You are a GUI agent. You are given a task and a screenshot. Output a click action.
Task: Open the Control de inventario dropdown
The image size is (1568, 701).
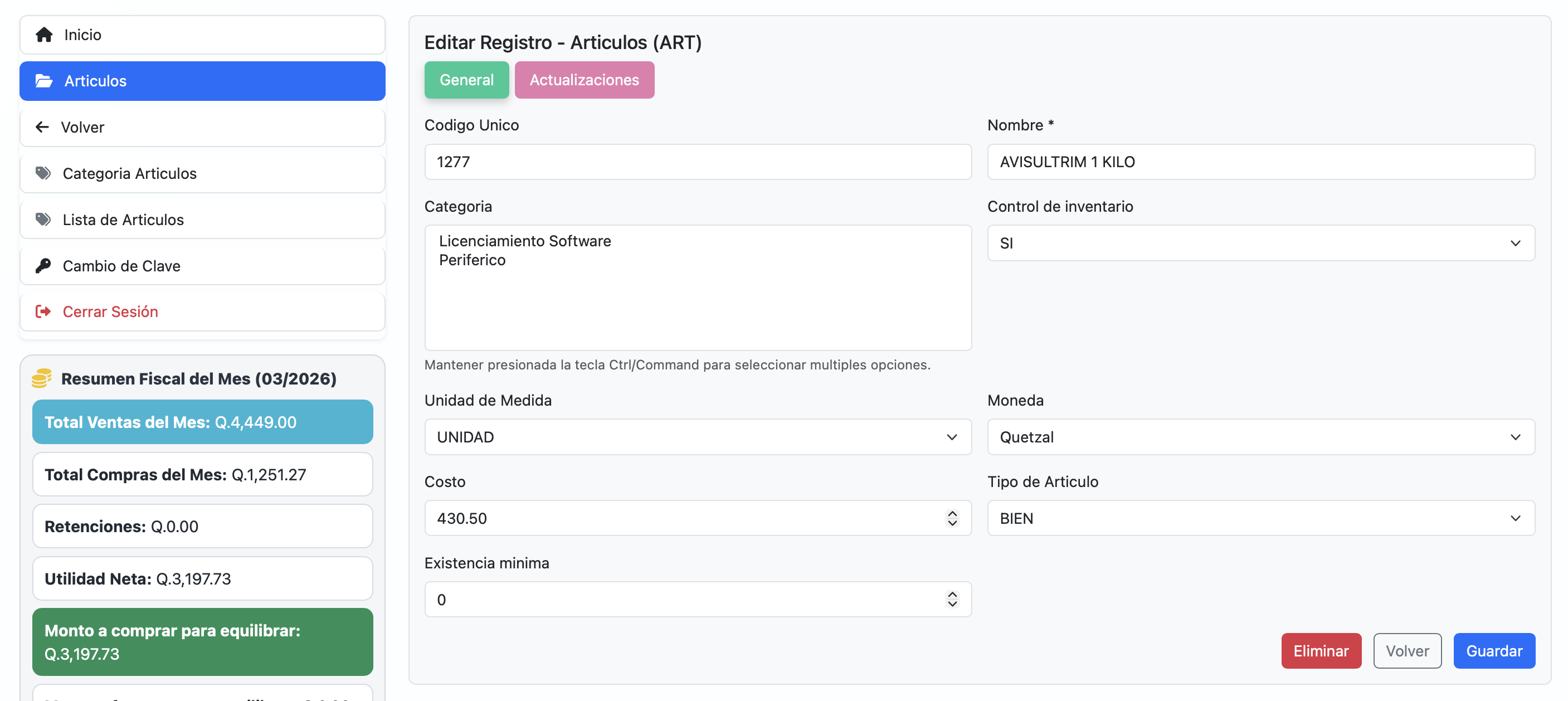1260,244
